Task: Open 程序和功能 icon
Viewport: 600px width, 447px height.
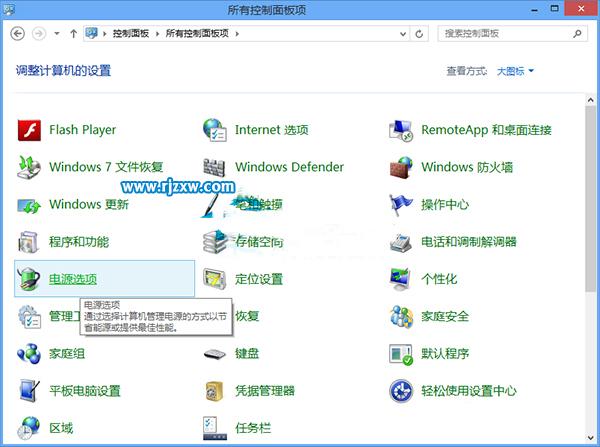Action: point(29,242)
